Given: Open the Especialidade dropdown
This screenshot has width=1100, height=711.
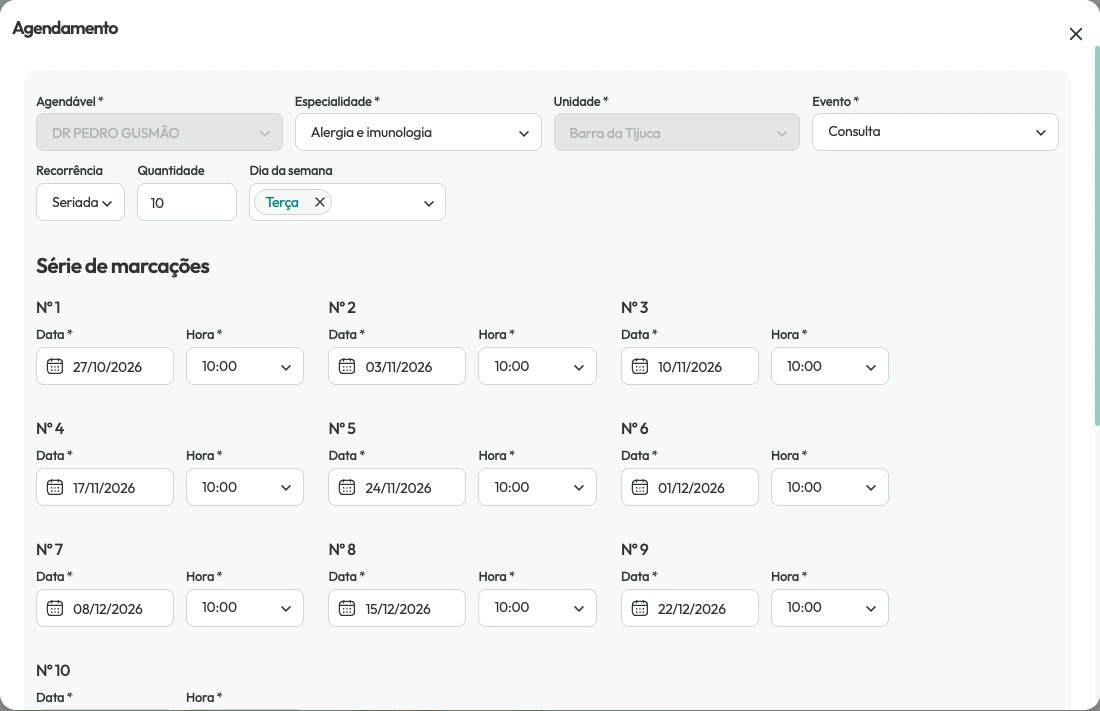Looking at the screenshot, I should (418, 132).
